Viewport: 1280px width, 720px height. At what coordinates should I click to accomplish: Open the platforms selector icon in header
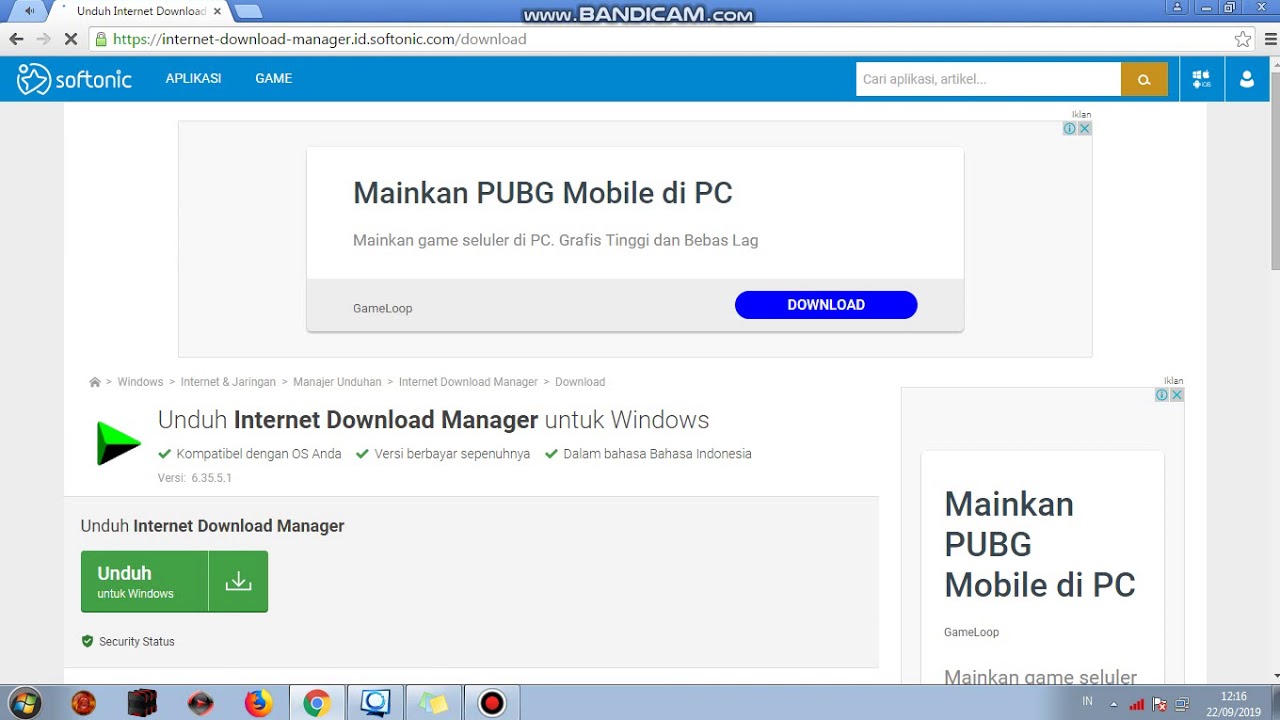tap(1201, 79)
